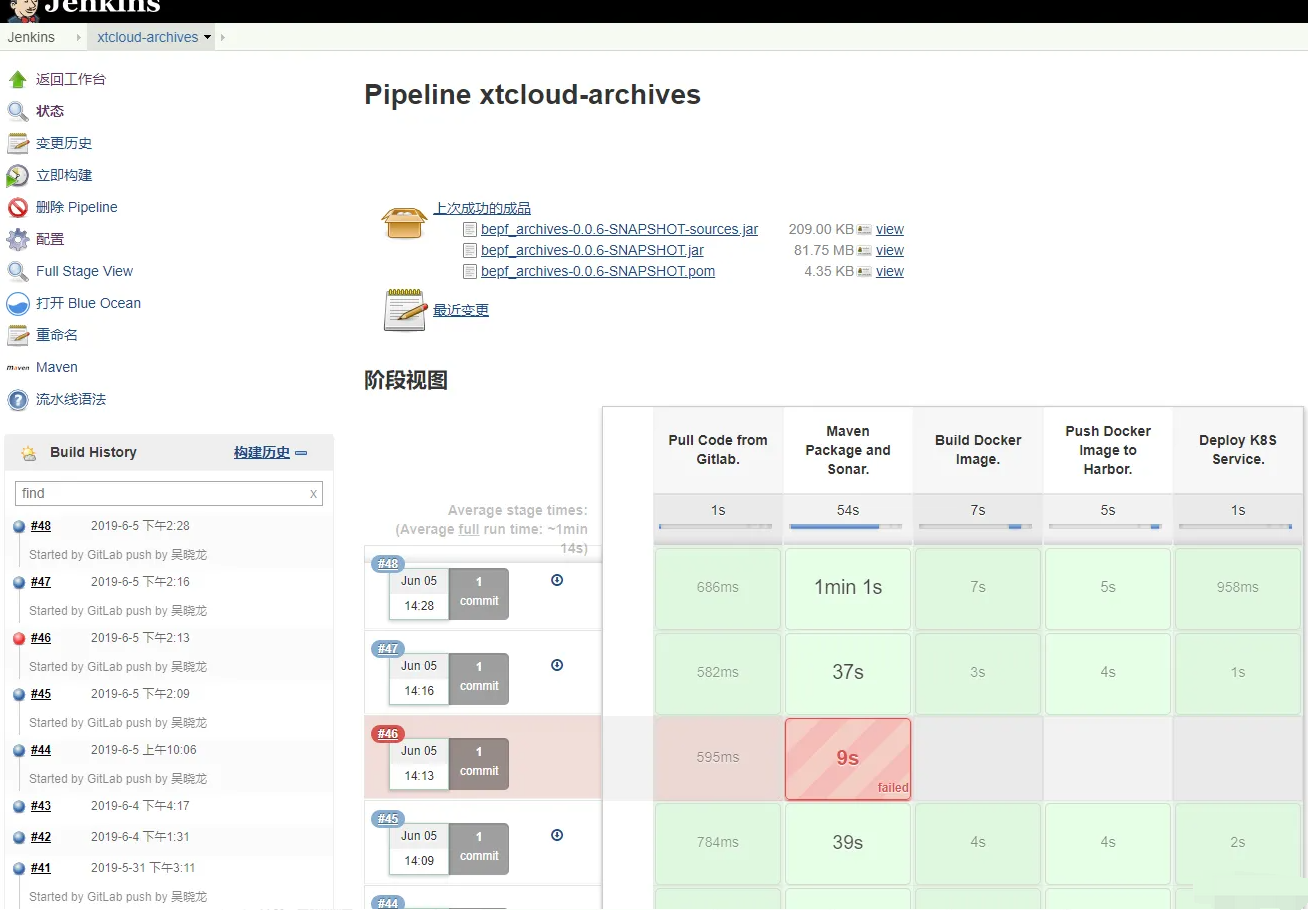The width and height of the screenshot is (1308, 910).
Task: Collapse the Build History panel with minus icon
Action: 301,453
